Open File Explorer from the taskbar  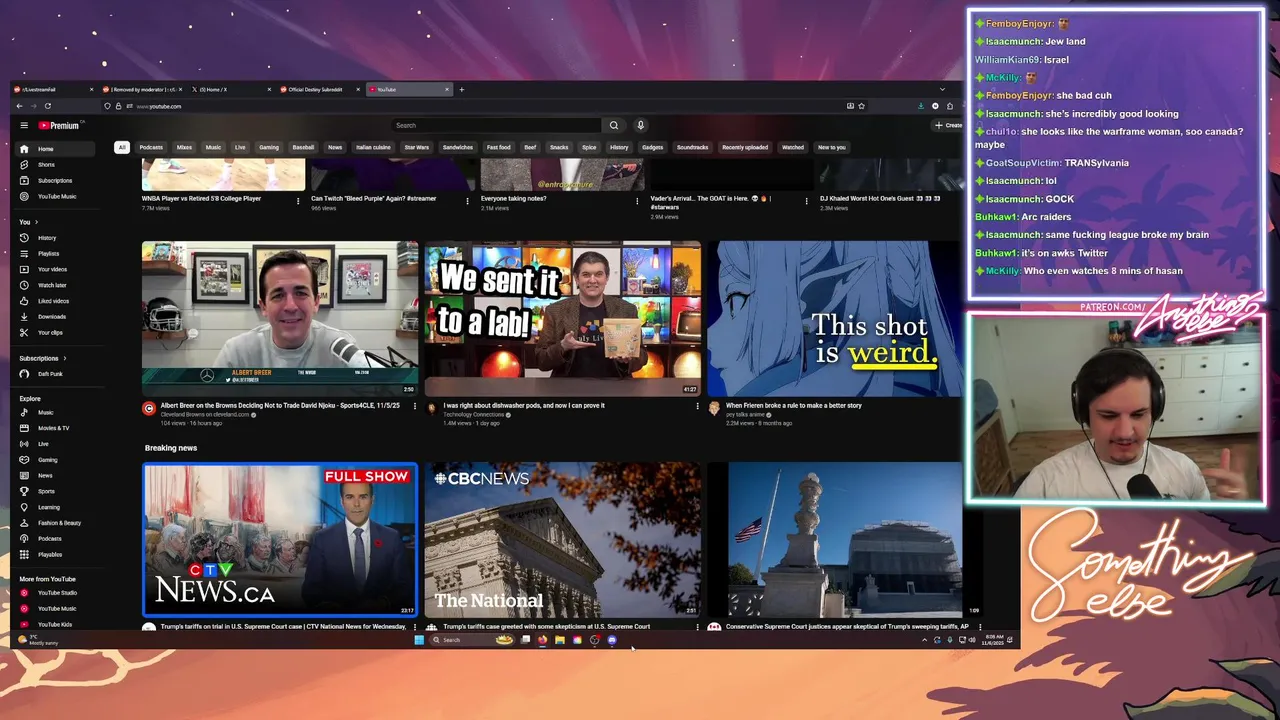click(x=560, y=640)
